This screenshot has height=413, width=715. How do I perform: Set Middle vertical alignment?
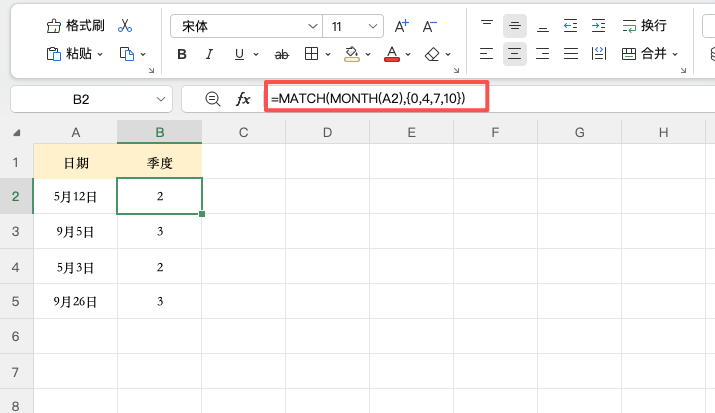tap(515, 26)
